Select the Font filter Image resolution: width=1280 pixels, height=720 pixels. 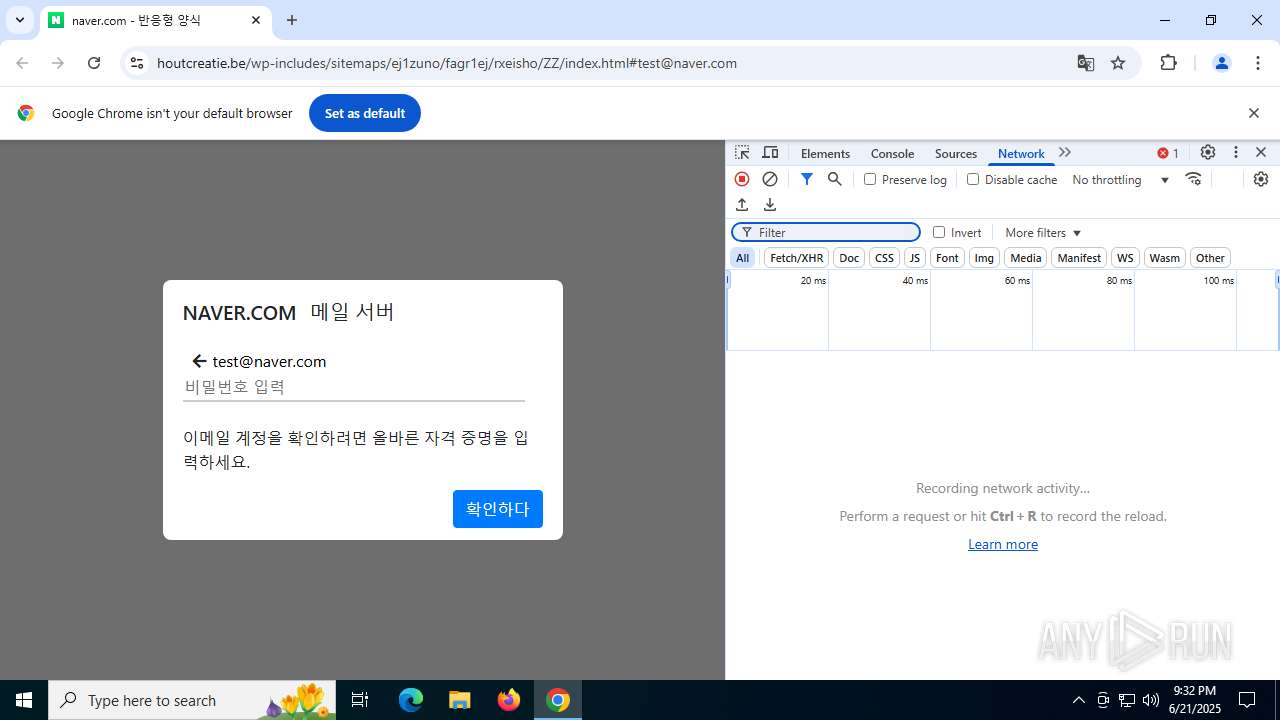[x=947, y=258]
